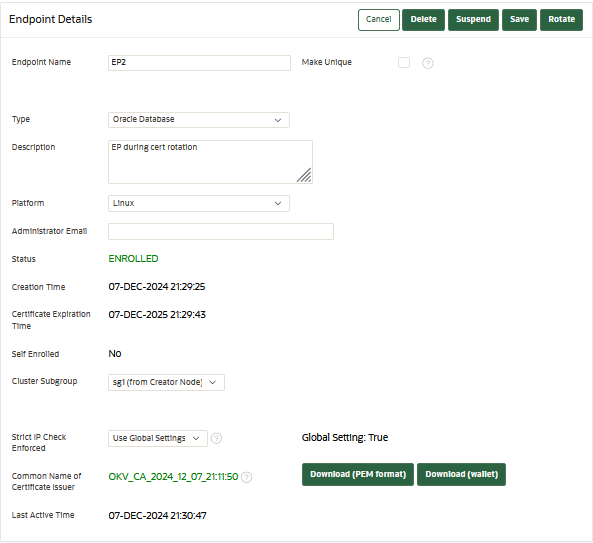Screen dimensions: 593x543
Task: Click the Common Name of Certificate Issuer label
Action: (47, 481)
